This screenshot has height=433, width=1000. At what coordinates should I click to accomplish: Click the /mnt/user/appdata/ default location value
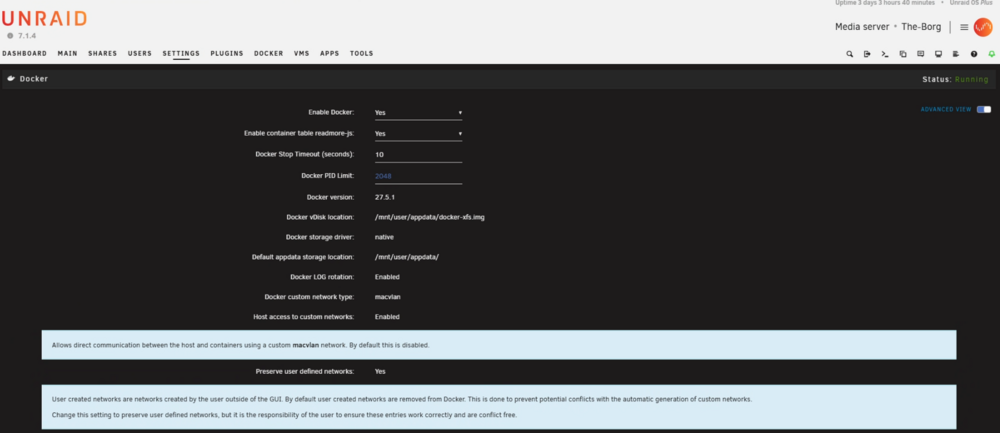click(406, 257)
